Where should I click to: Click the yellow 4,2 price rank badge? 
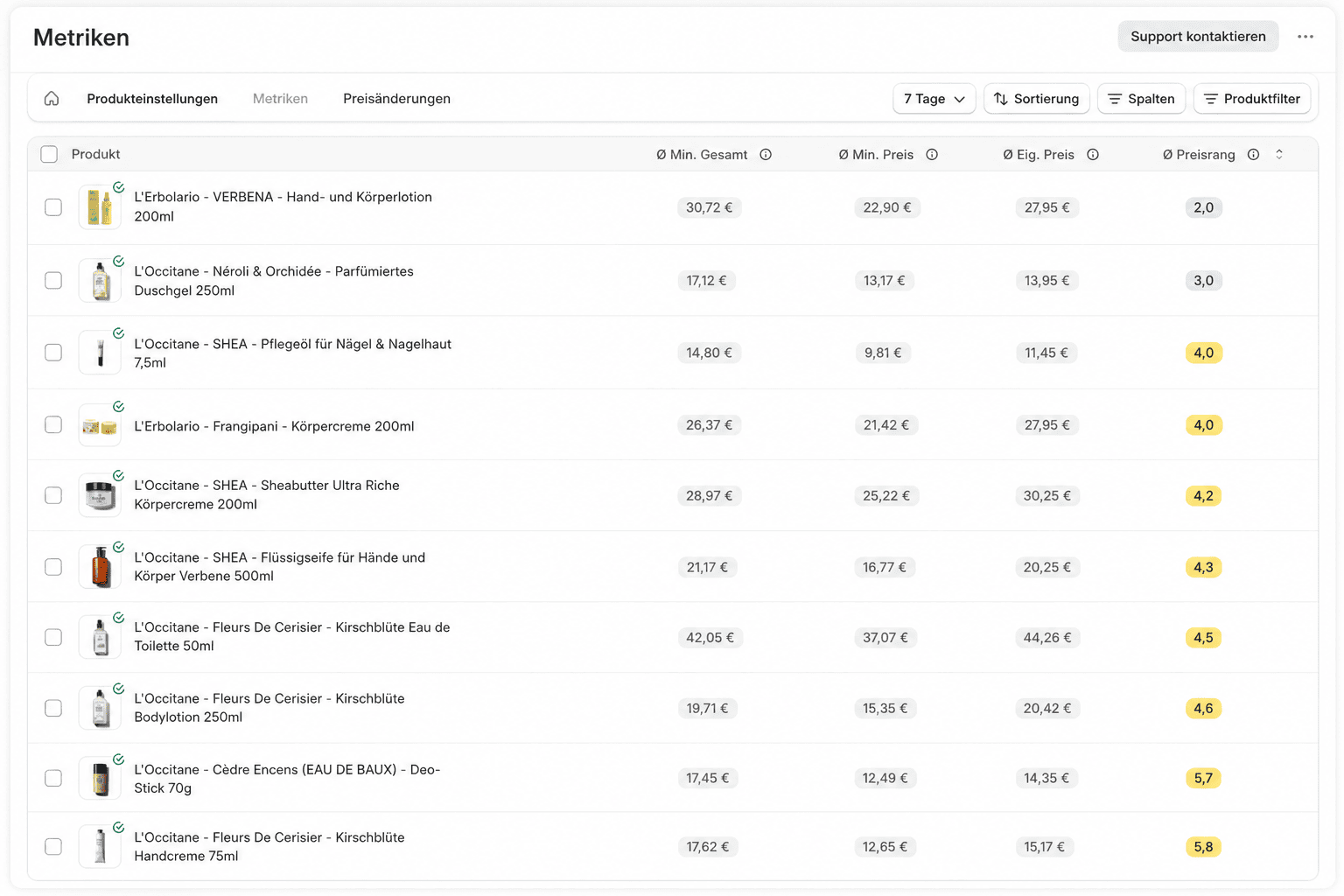(1203, 496)
